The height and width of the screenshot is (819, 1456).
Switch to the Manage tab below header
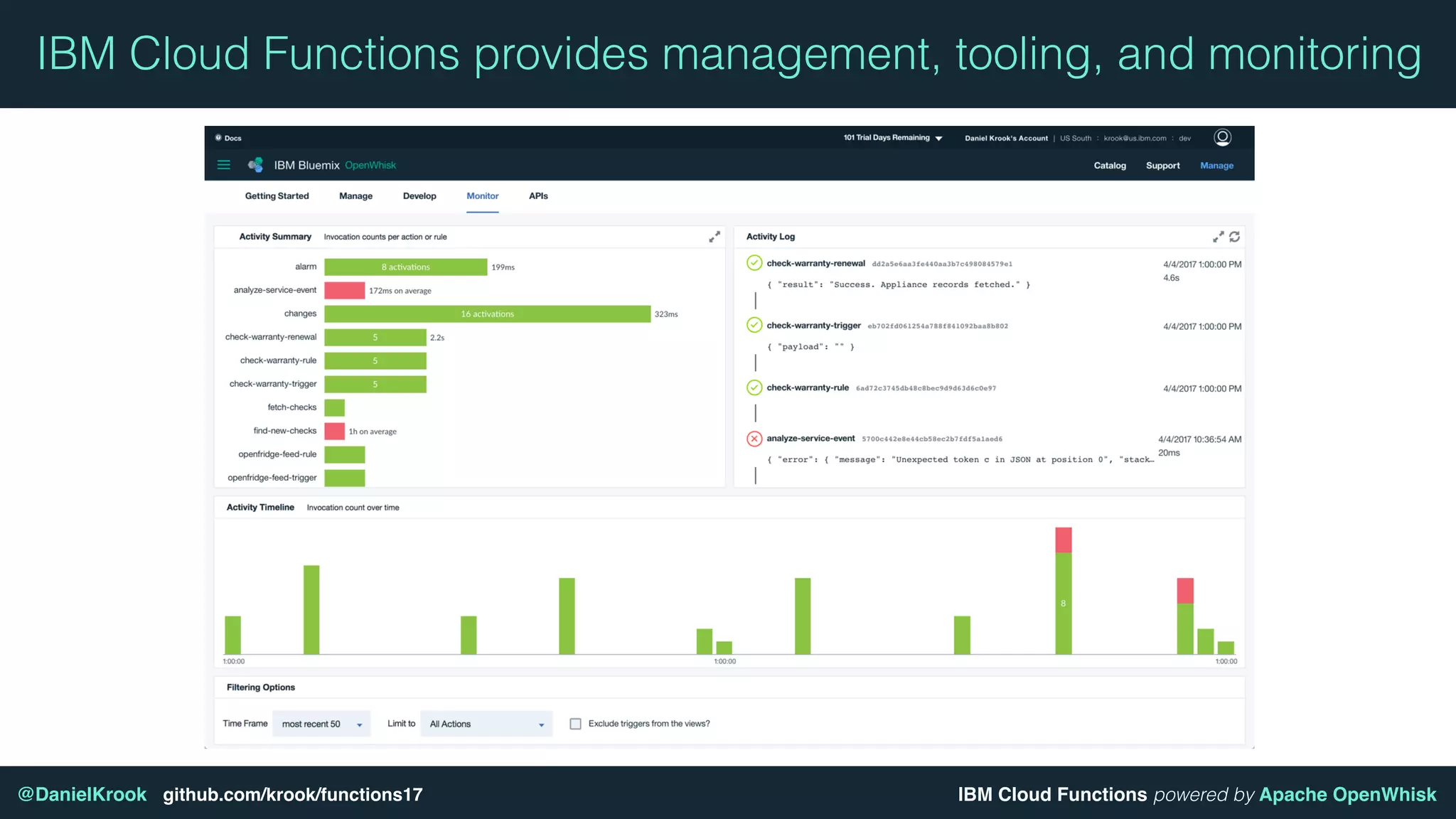pos(355,196)
